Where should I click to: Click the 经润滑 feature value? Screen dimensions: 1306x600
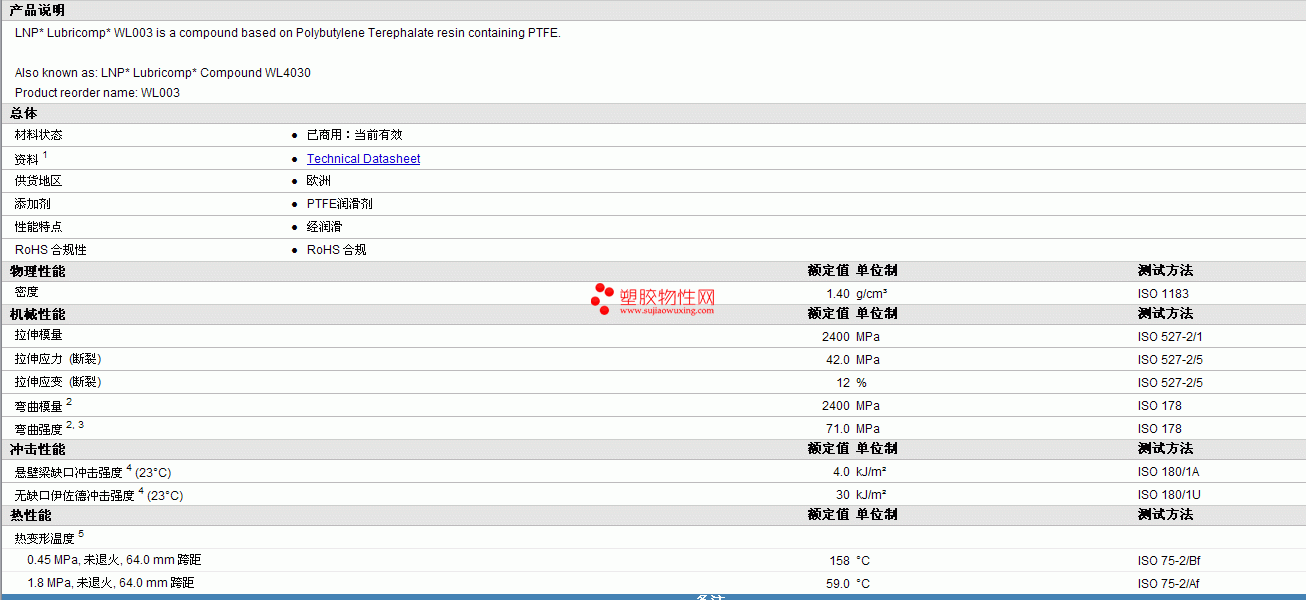tap(325, 227)
